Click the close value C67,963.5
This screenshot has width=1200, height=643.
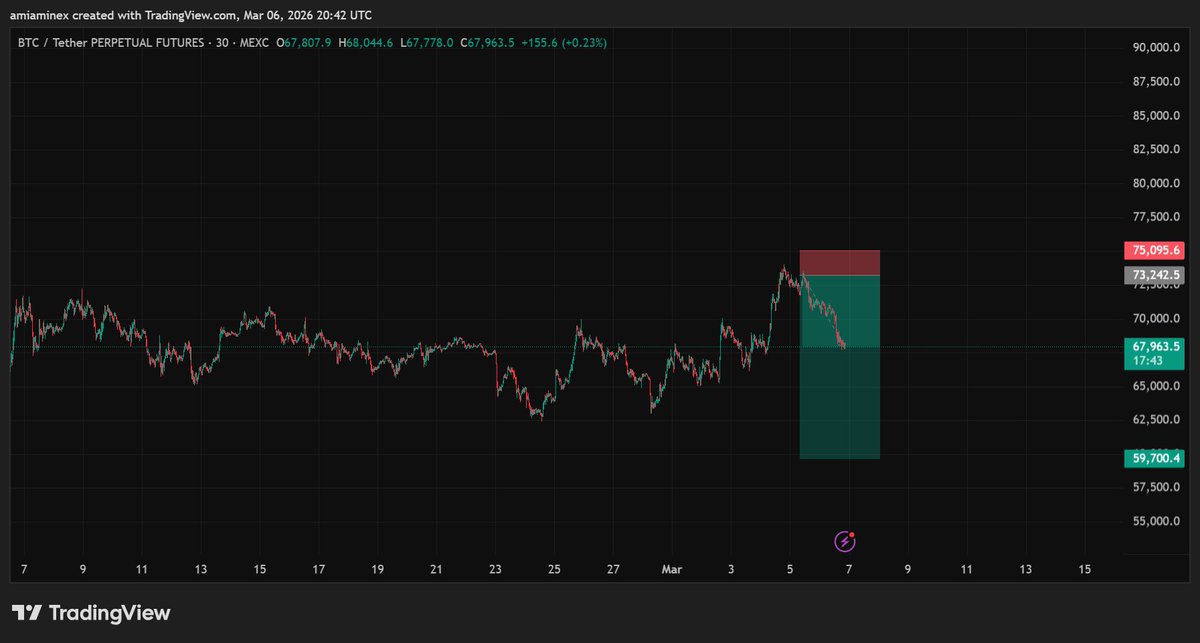pos(487,43)
